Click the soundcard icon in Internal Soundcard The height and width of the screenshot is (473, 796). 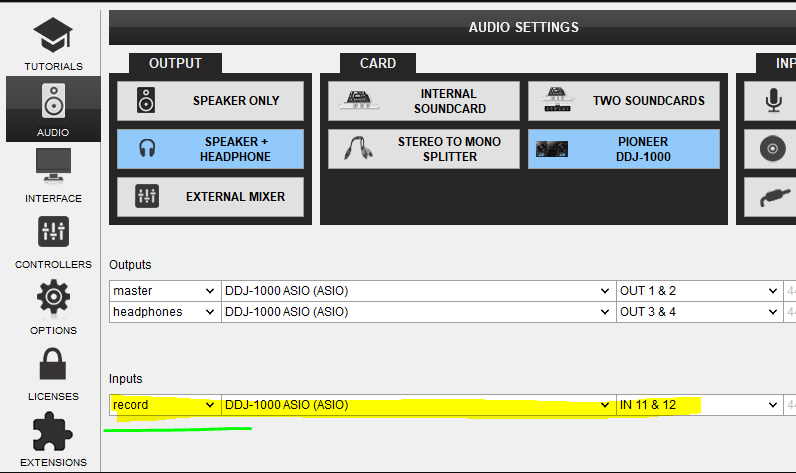click(x=359, y=99)
